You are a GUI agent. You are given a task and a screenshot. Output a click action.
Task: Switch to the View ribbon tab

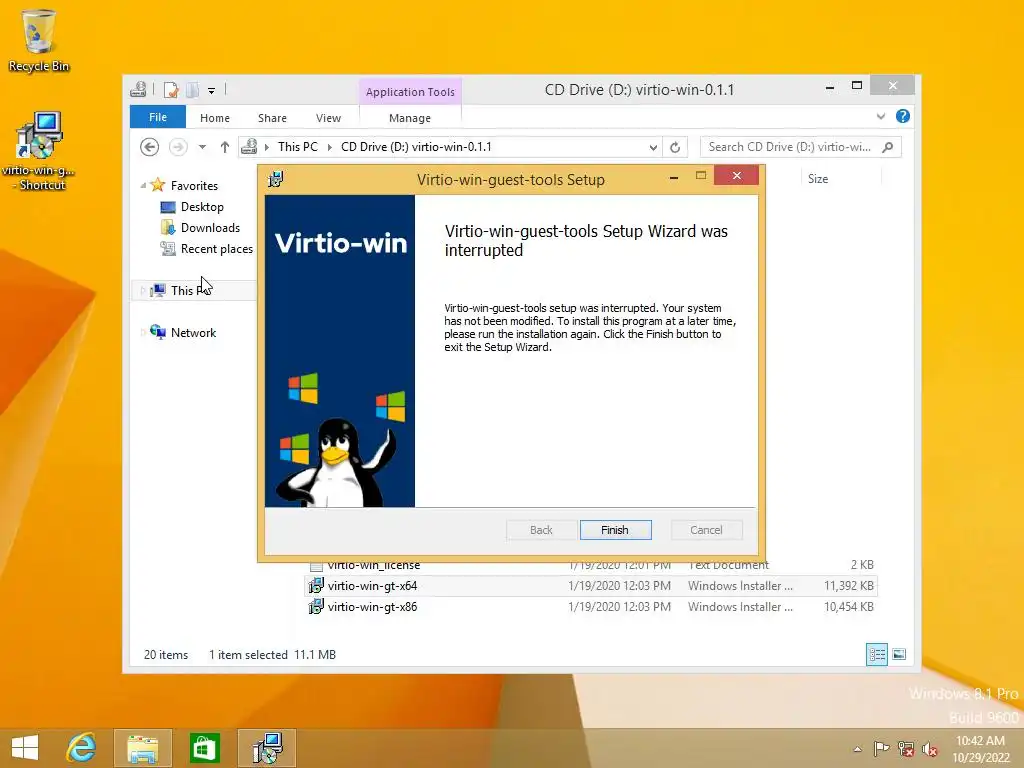point(328,118)
